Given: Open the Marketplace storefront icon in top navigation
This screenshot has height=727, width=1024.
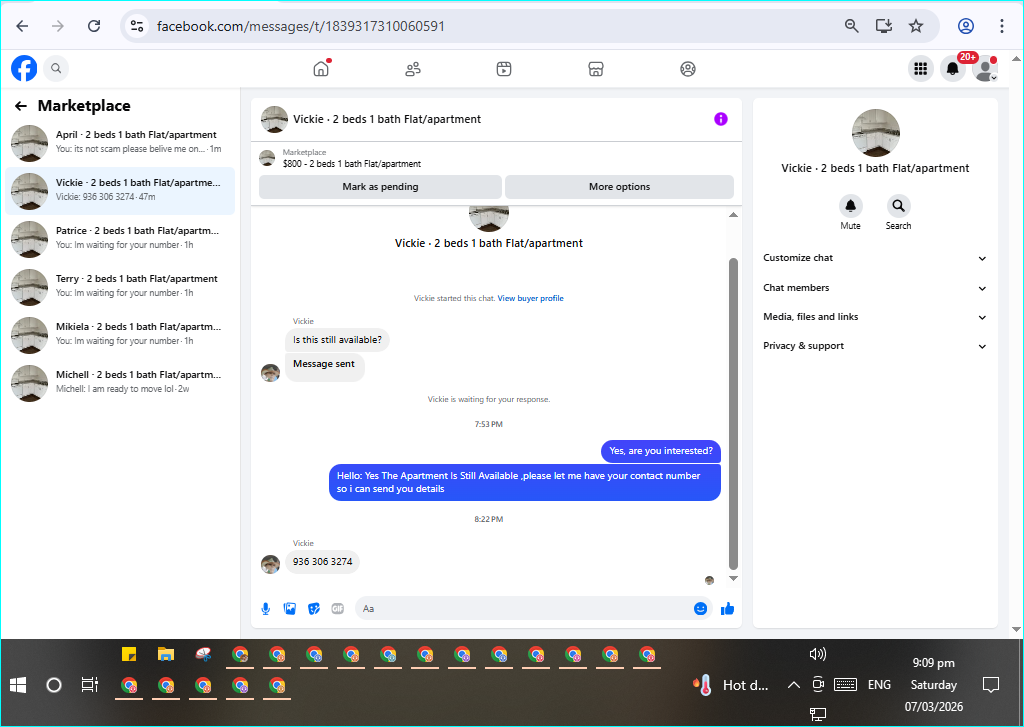Looking at the screenshot, I should [596, 69].
